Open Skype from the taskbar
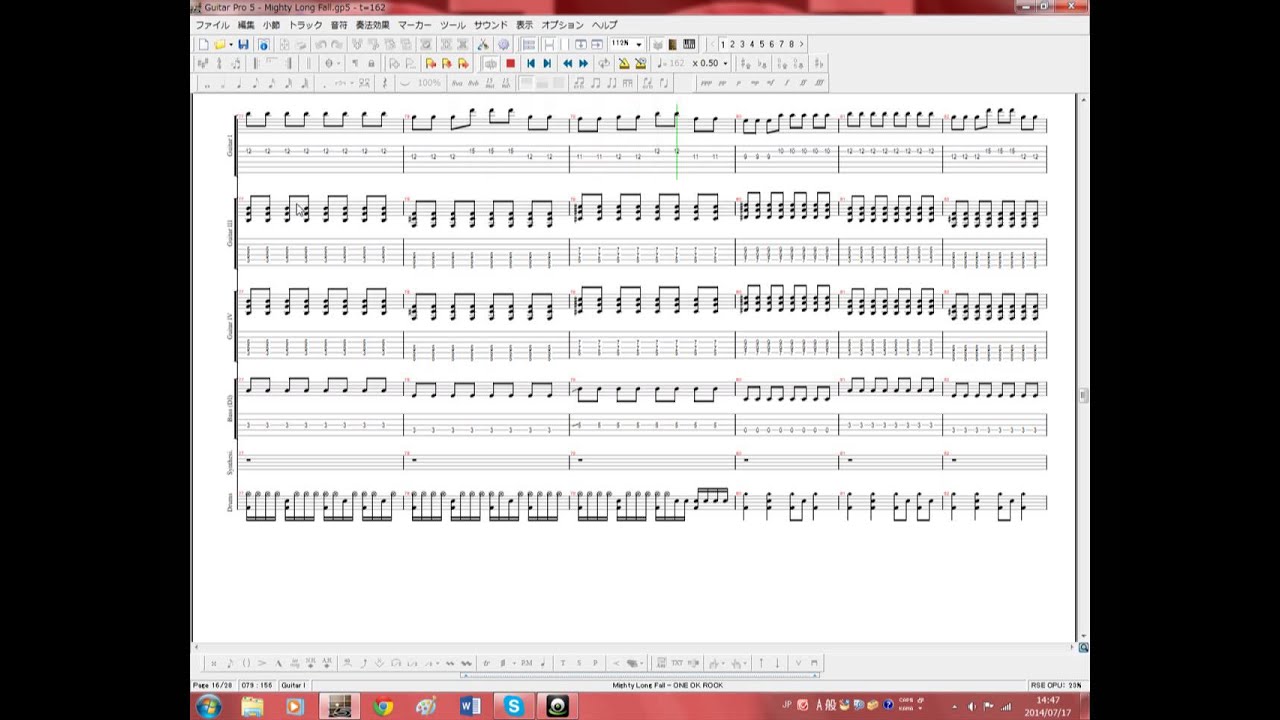 pyautogui.click(x=513, y=707)
